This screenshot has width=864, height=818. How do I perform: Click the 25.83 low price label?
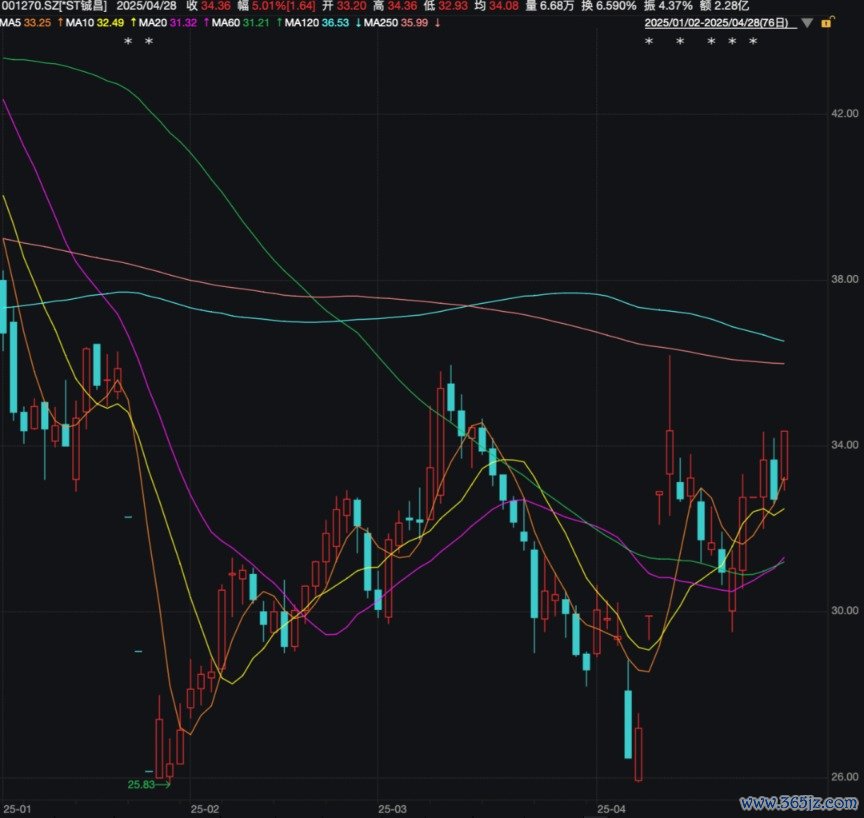[142, 785]
